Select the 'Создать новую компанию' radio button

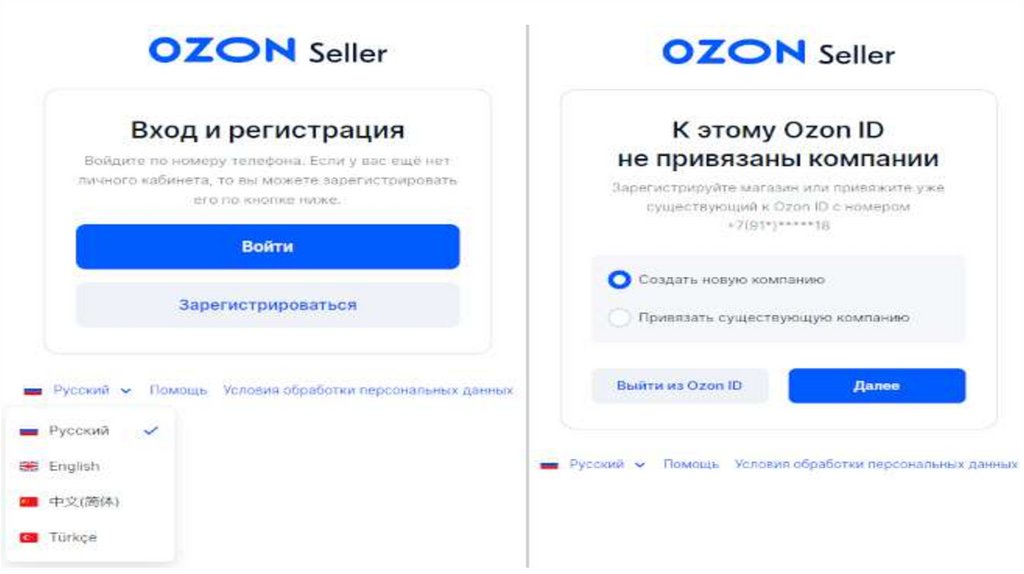click(620, 280)
